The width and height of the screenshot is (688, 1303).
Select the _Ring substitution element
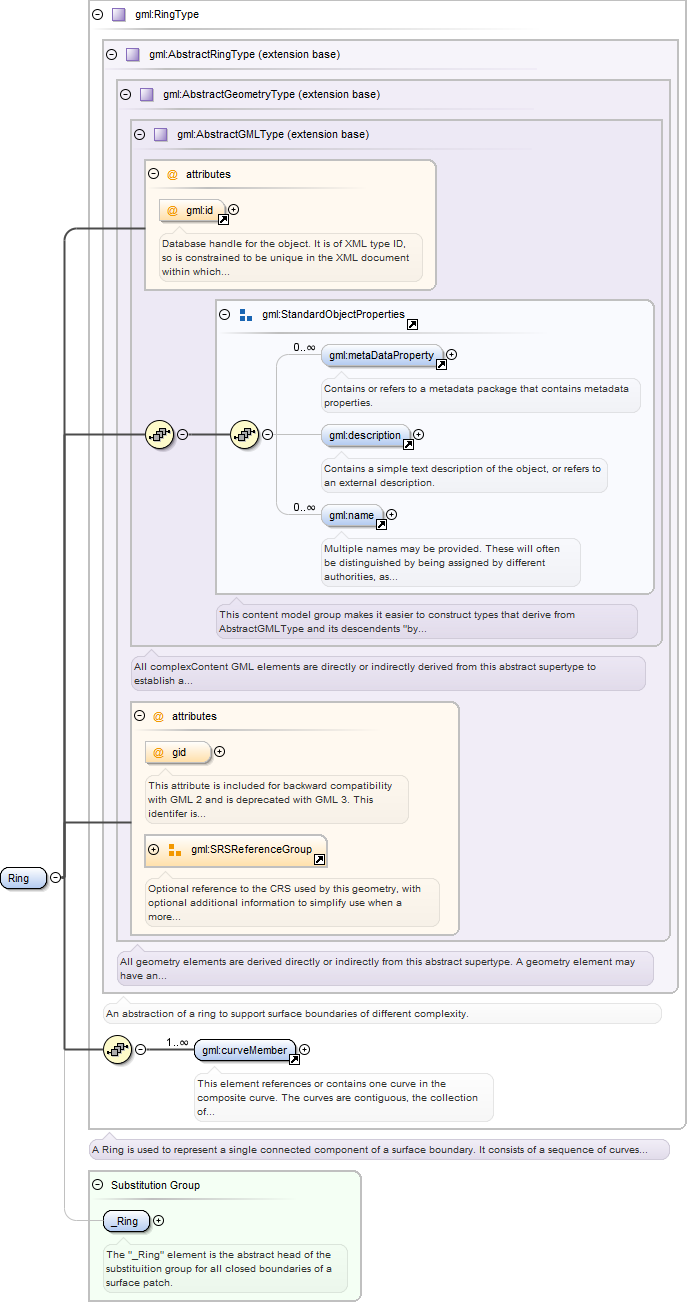click(127, 1220)
